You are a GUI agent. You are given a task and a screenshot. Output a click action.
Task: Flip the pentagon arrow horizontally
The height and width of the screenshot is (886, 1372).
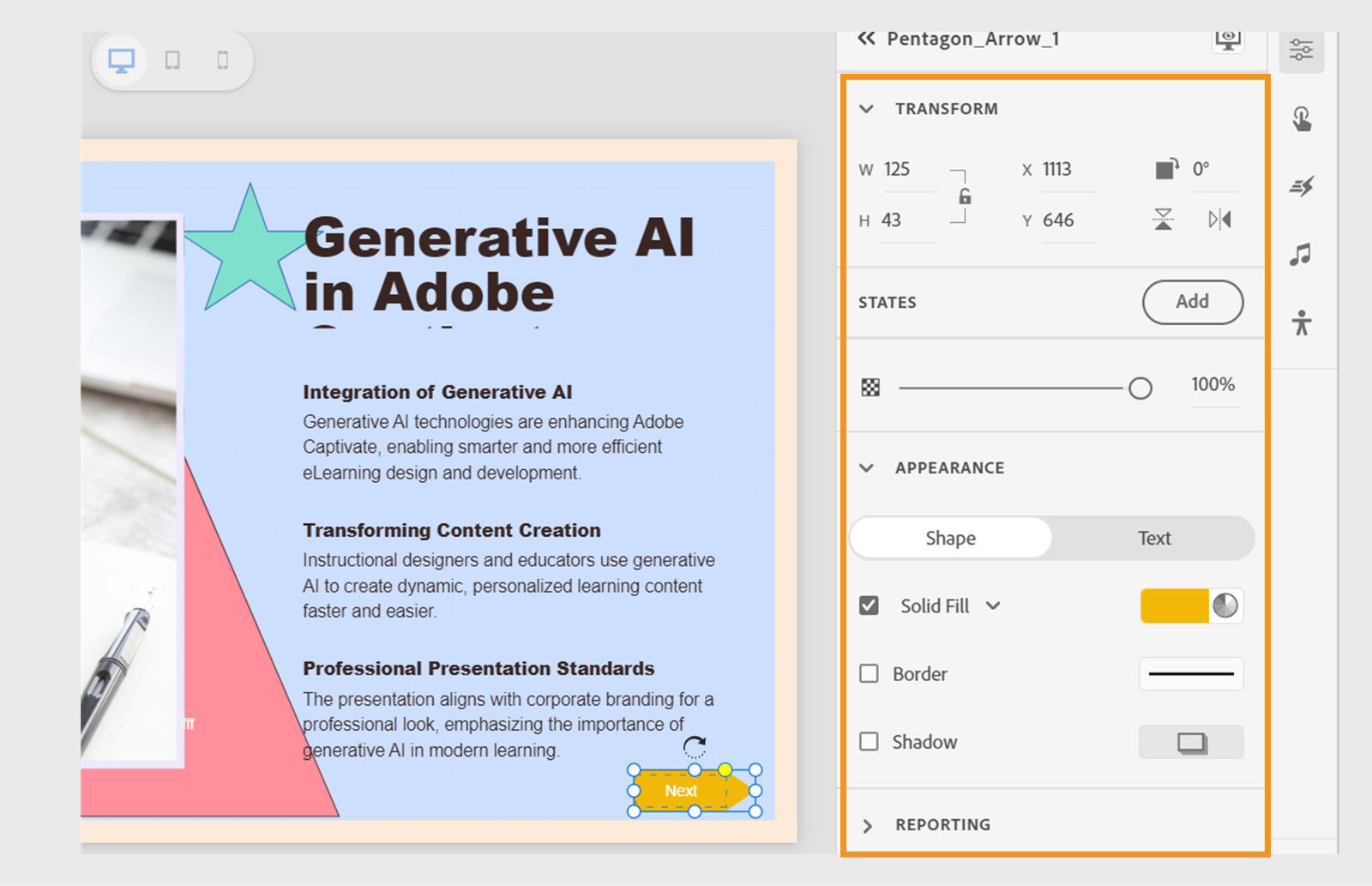[x=1219, y=220]
